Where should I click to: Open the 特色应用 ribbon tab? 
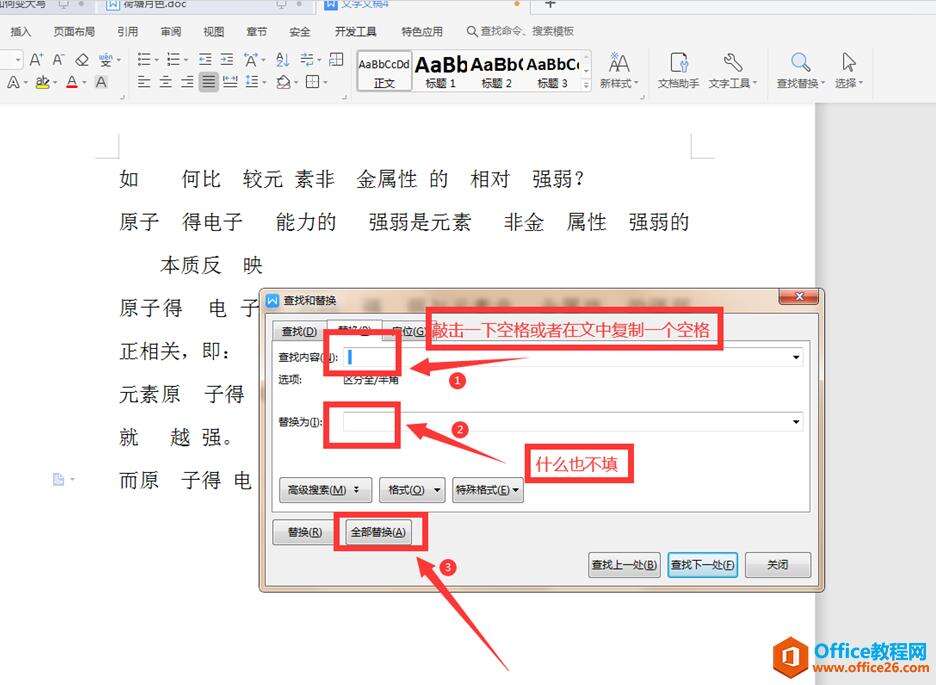pyautogui.click(x=422, y=32)
